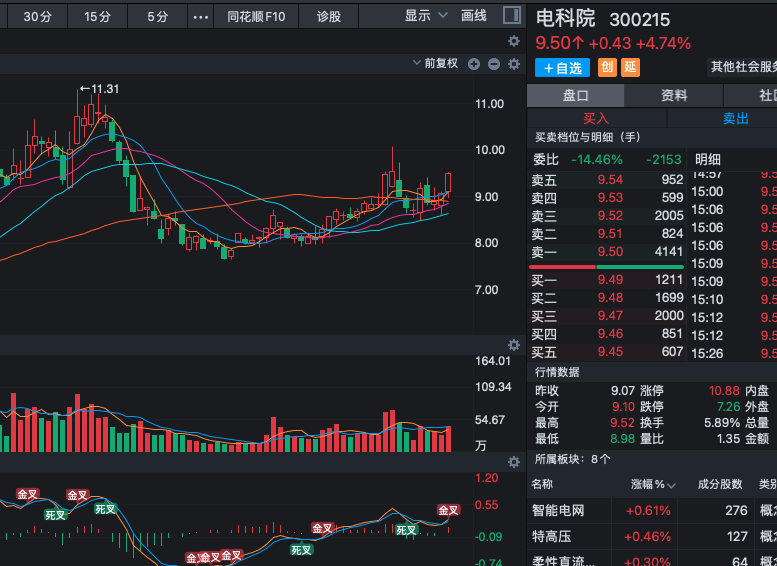Click the 所属板块: 8个 label

click(x=572, y=459)
